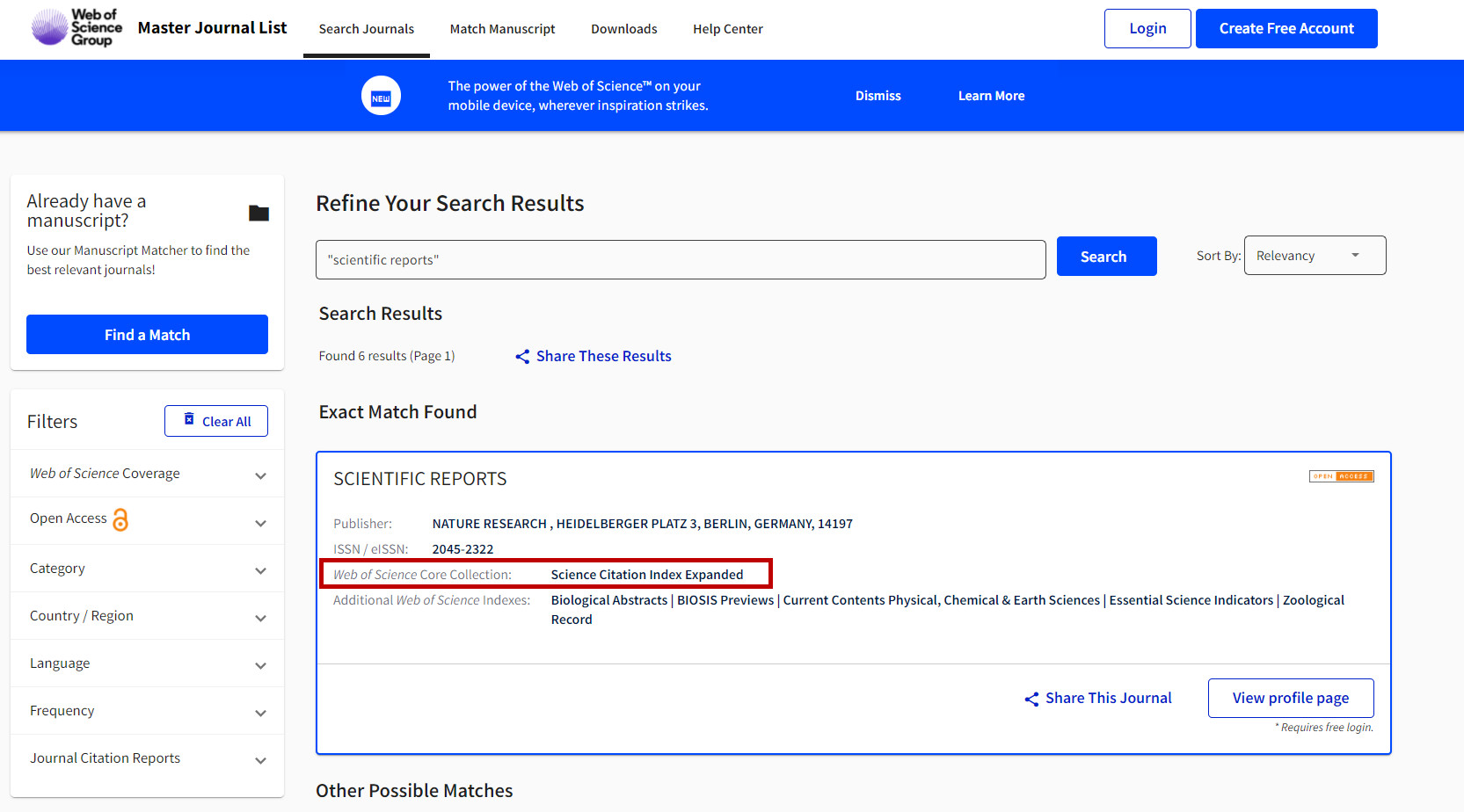Click the Find a Match button

tap(147, 335)
